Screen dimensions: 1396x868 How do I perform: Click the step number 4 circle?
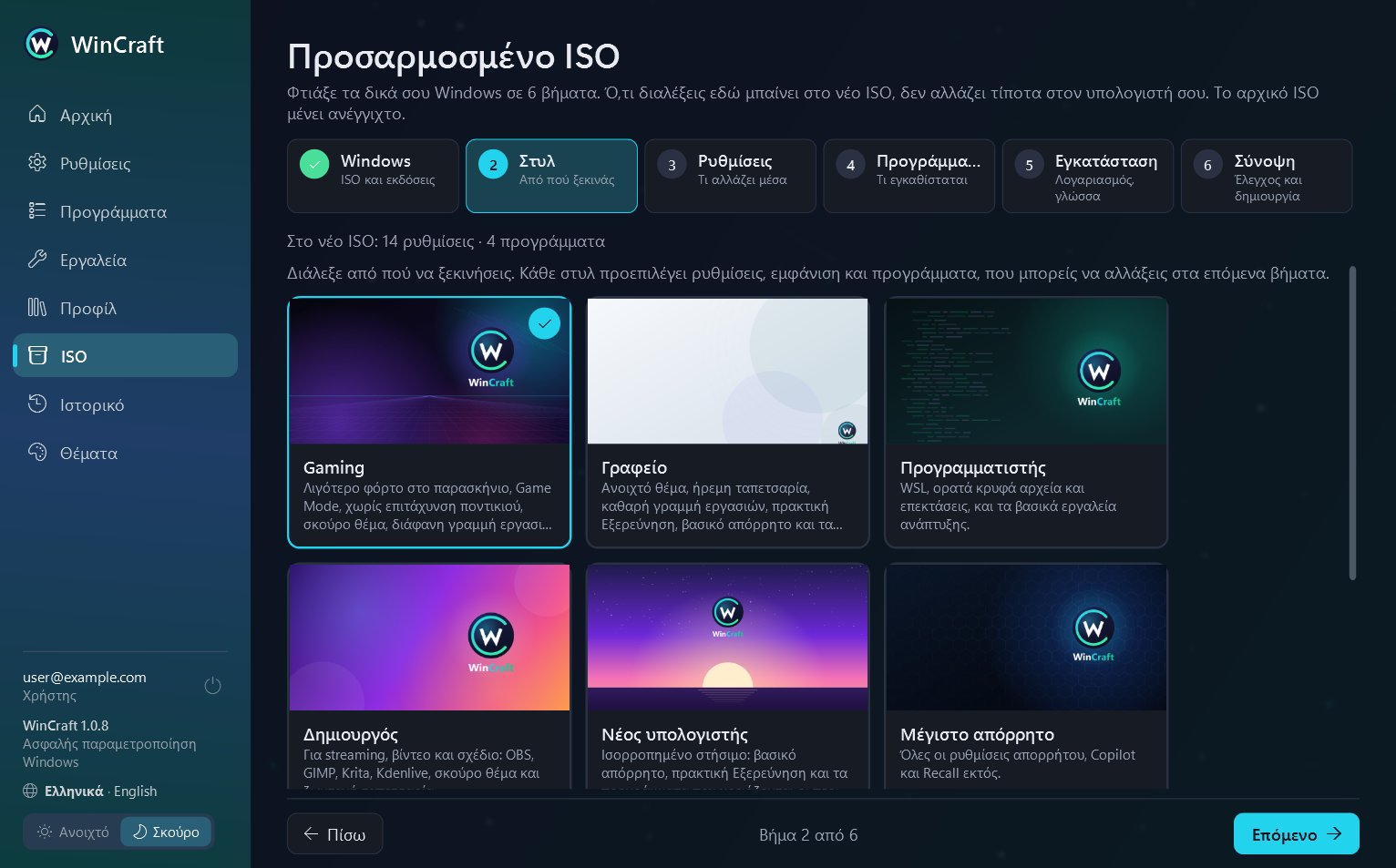click(x=850, y=165)
